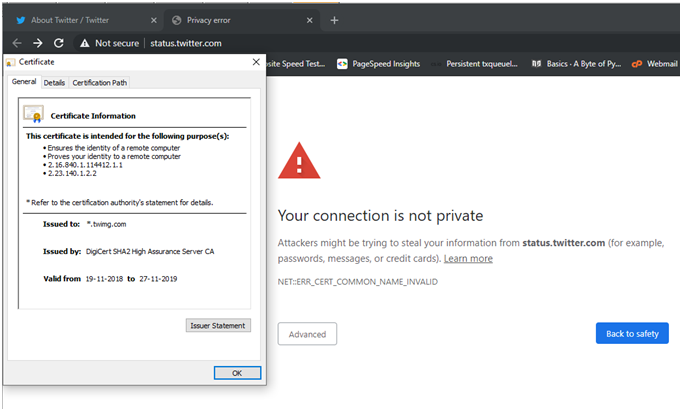Viewport: 682px width, 411px height.
Task: Open the Certification Path tab
Action: click(100, 83)
